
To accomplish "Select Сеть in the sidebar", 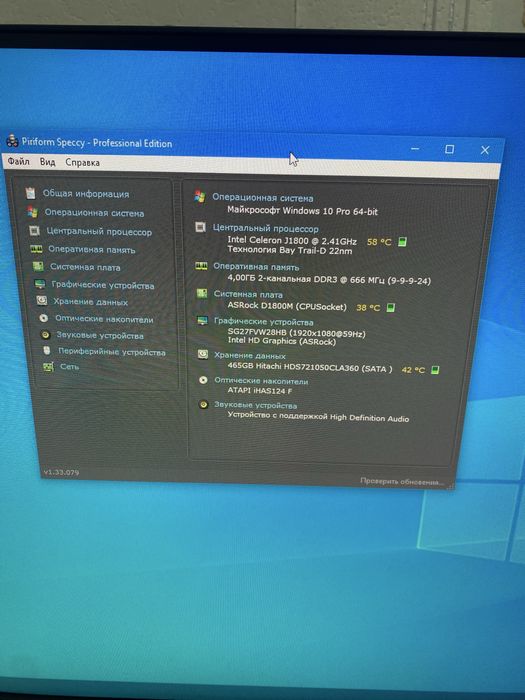I will 69,367.
